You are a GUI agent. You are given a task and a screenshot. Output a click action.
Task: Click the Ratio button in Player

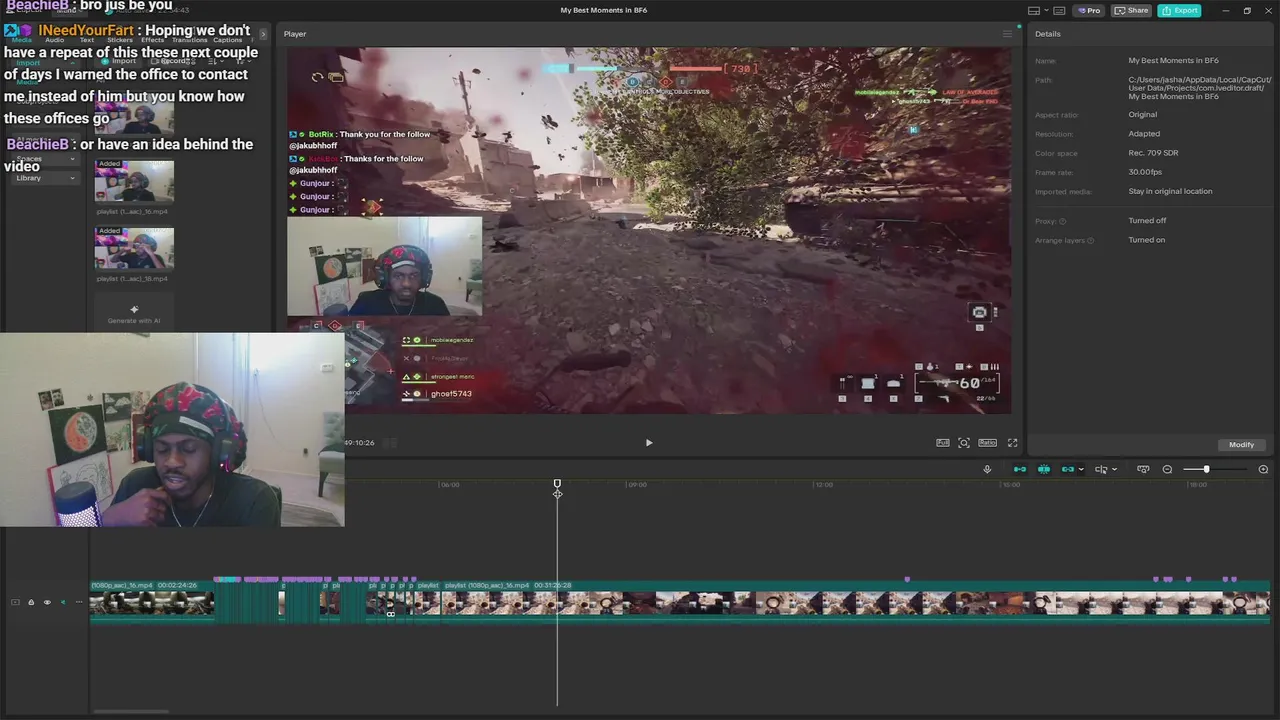point(987,443)
